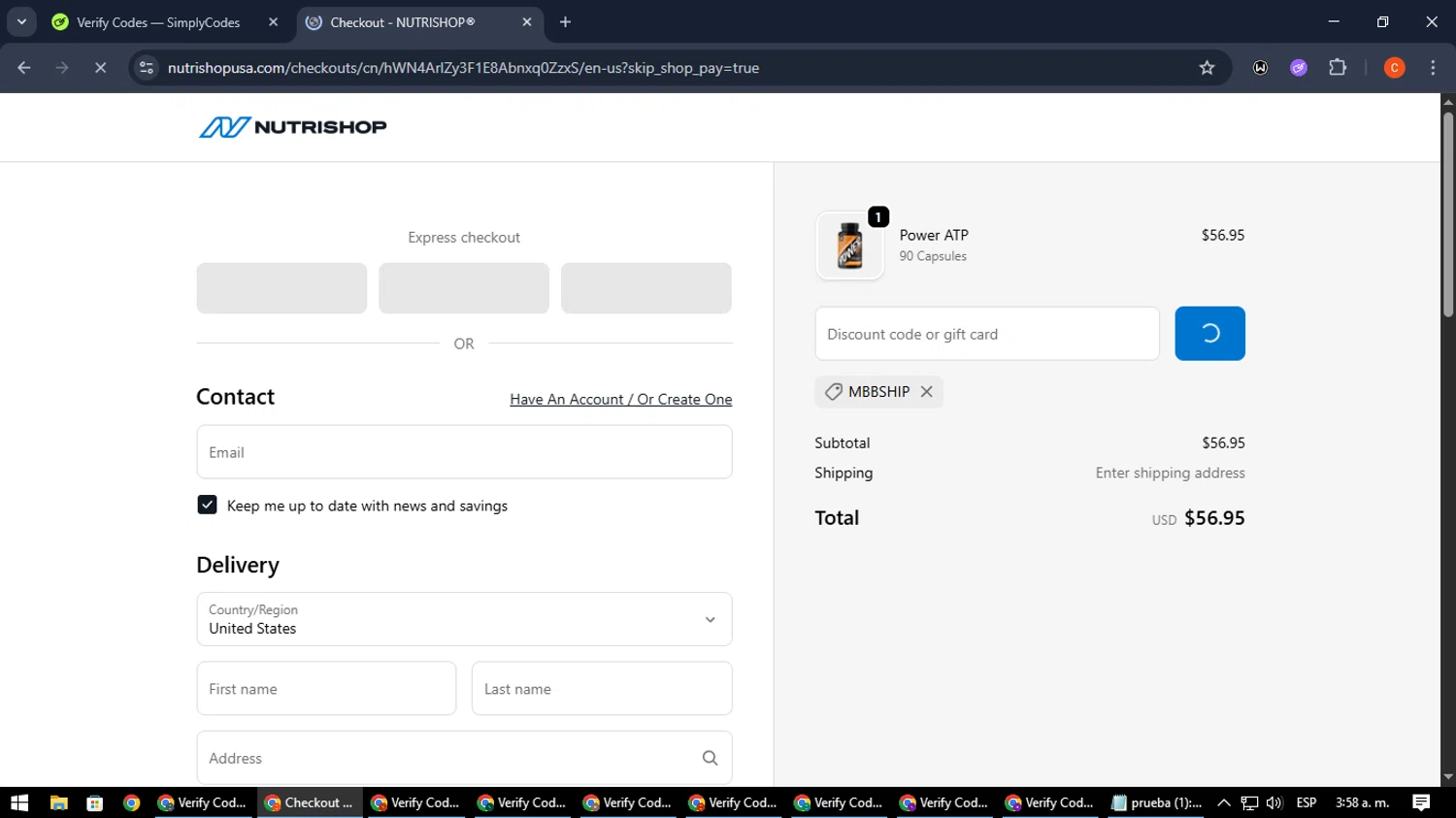
Task: Click Have An Account / Or Create One
Action: coord(621,400)
